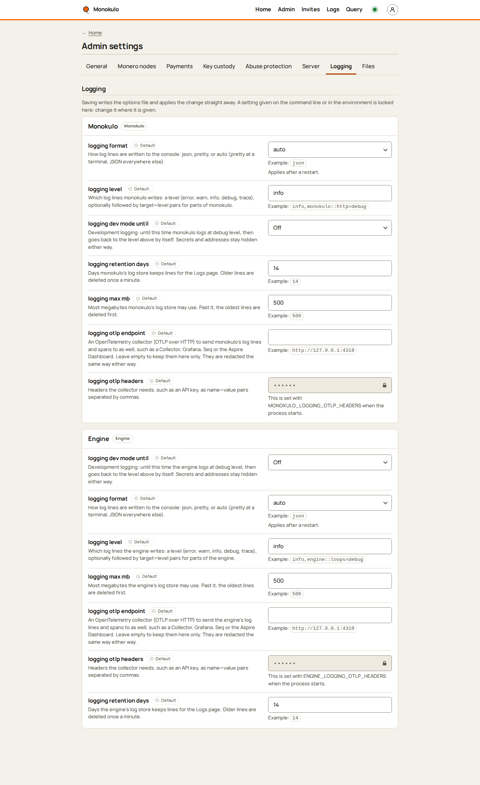This screenshot has width=480, height=785.
Task: Click Default badge beside Monokulo otlp headers
Action: tap(161, 381)
